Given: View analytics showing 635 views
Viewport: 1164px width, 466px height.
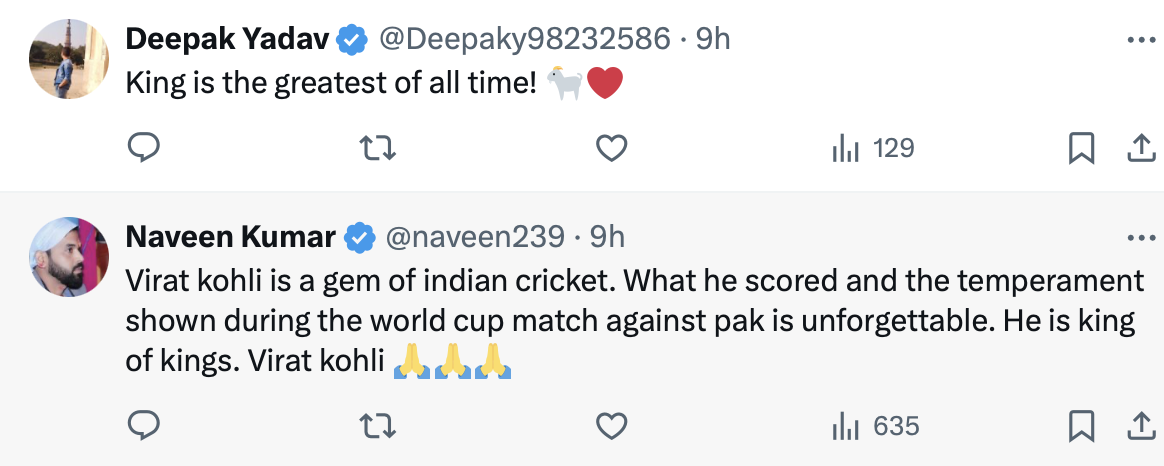Looking at the screenshot, I should [875, 427].
